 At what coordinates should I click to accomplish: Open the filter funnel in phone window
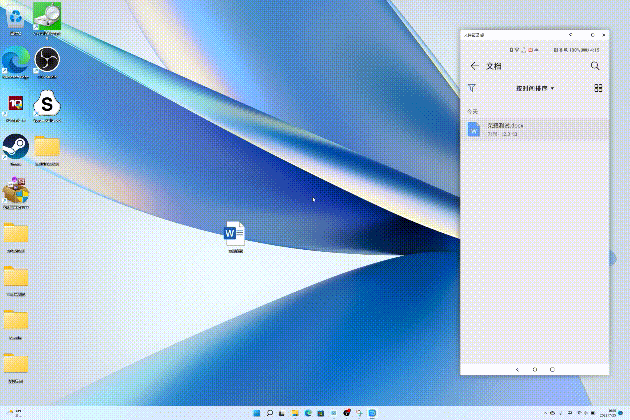[x=472, y=88]
